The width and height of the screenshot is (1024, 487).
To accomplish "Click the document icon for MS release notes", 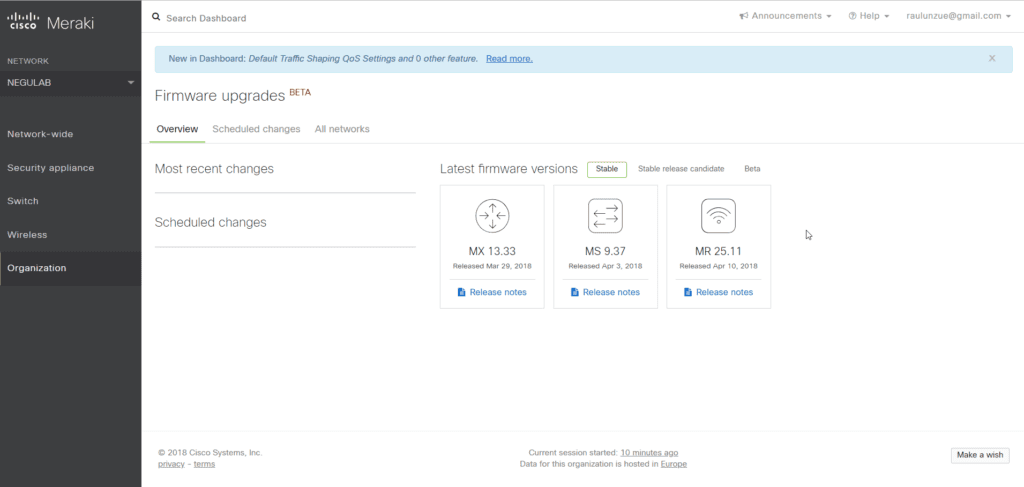I will [x=575, y=292].
